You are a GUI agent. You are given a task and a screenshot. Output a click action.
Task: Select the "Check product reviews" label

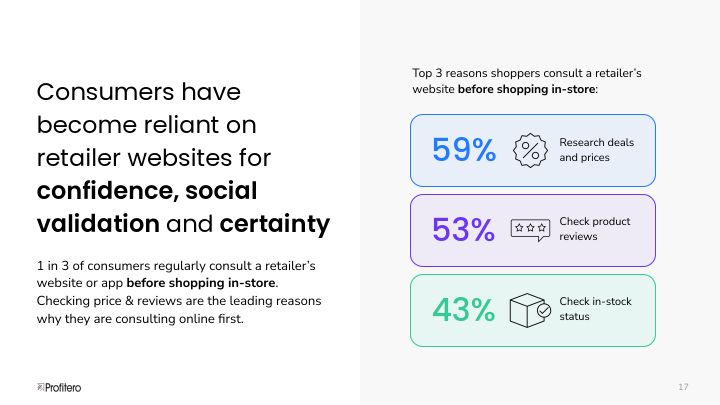(595, 229)
